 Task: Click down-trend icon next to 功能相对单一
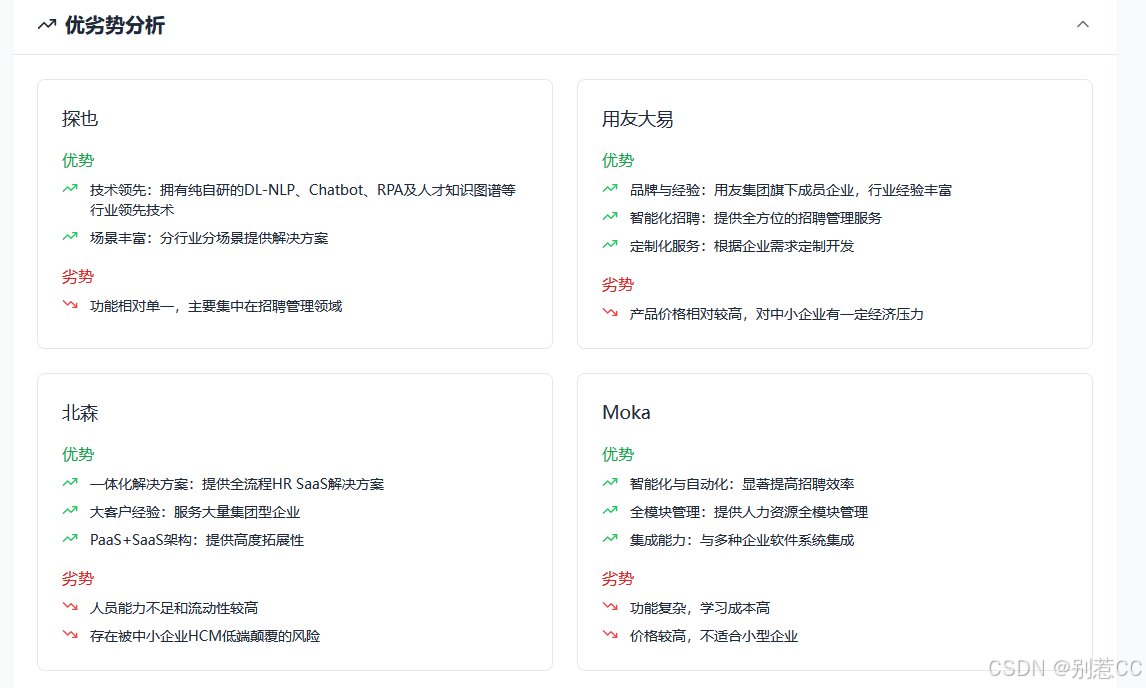click(x=70, y=305)
